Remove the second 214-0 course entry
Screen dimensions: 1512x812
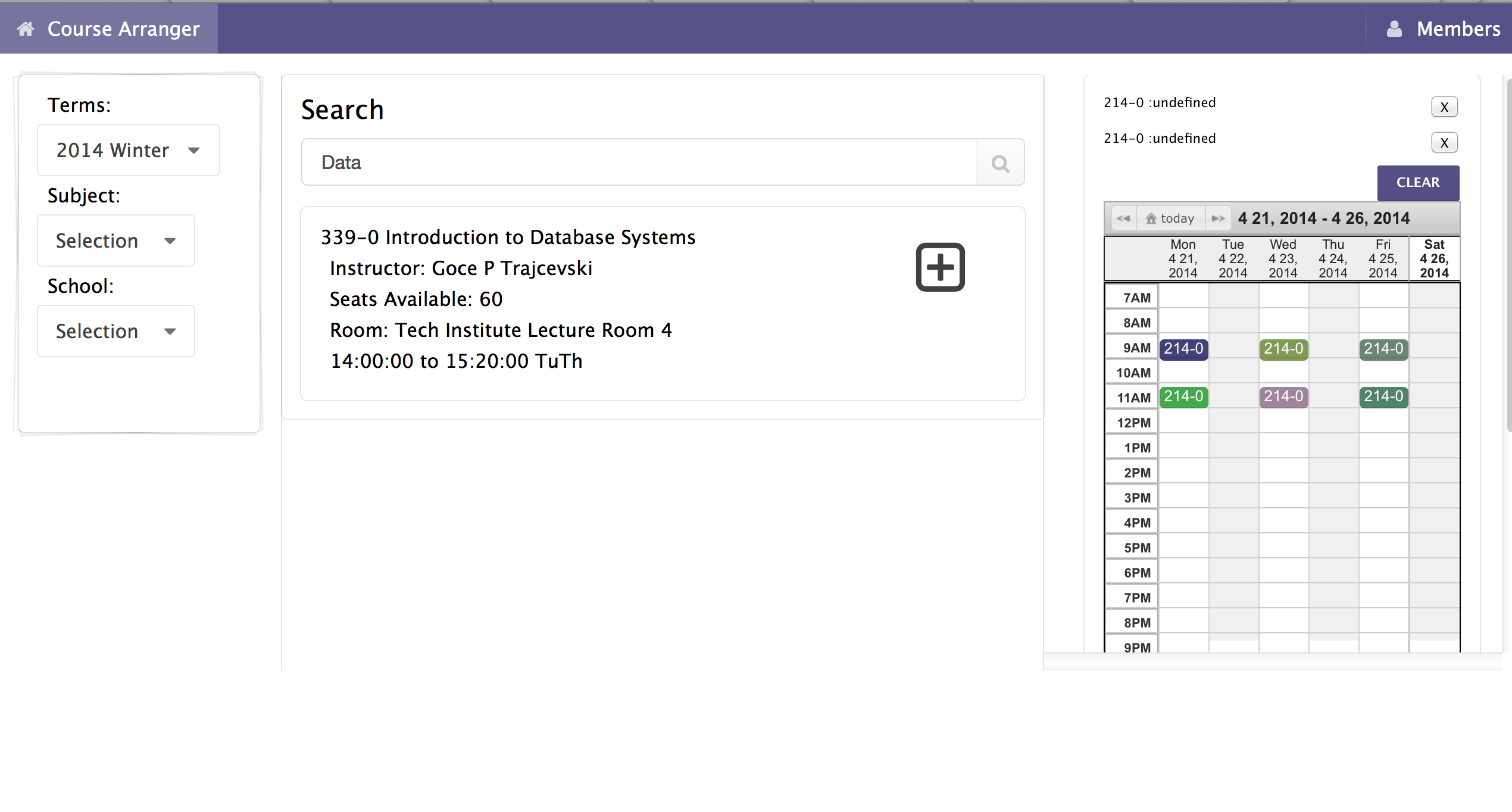click(1444, 143)
